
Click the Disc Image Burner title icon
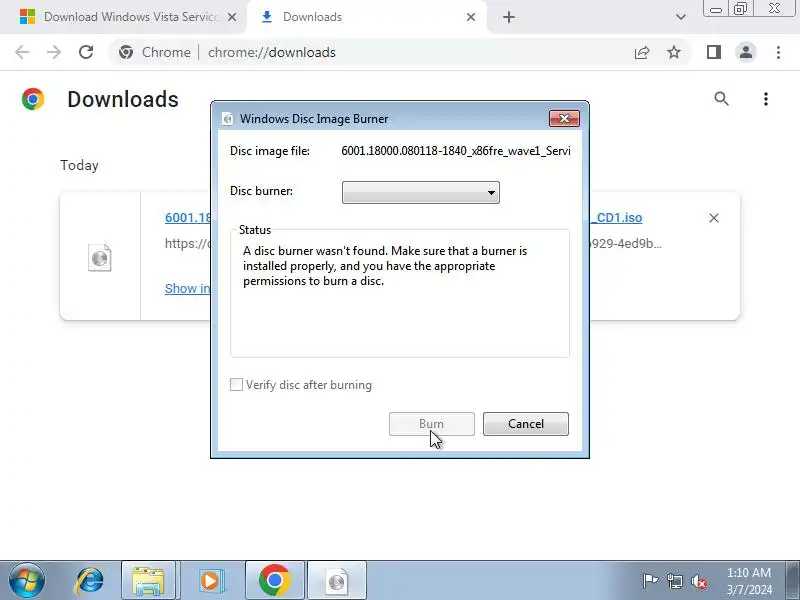[228, 119]
